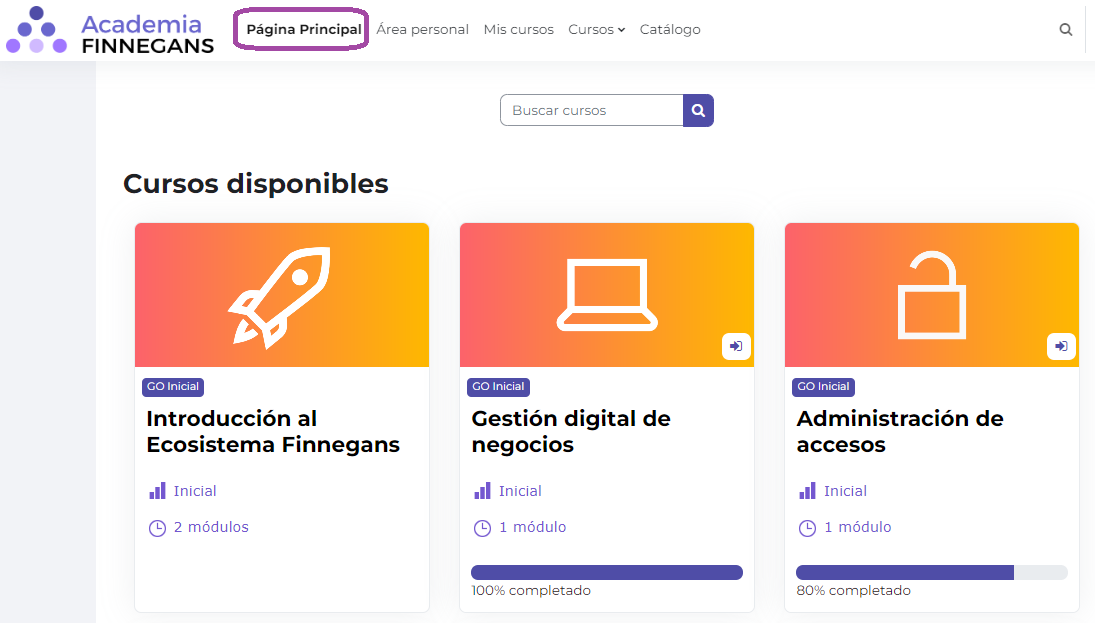Open Administración de accesos course title
The image size is (1095, 623).
pos(899,432)
